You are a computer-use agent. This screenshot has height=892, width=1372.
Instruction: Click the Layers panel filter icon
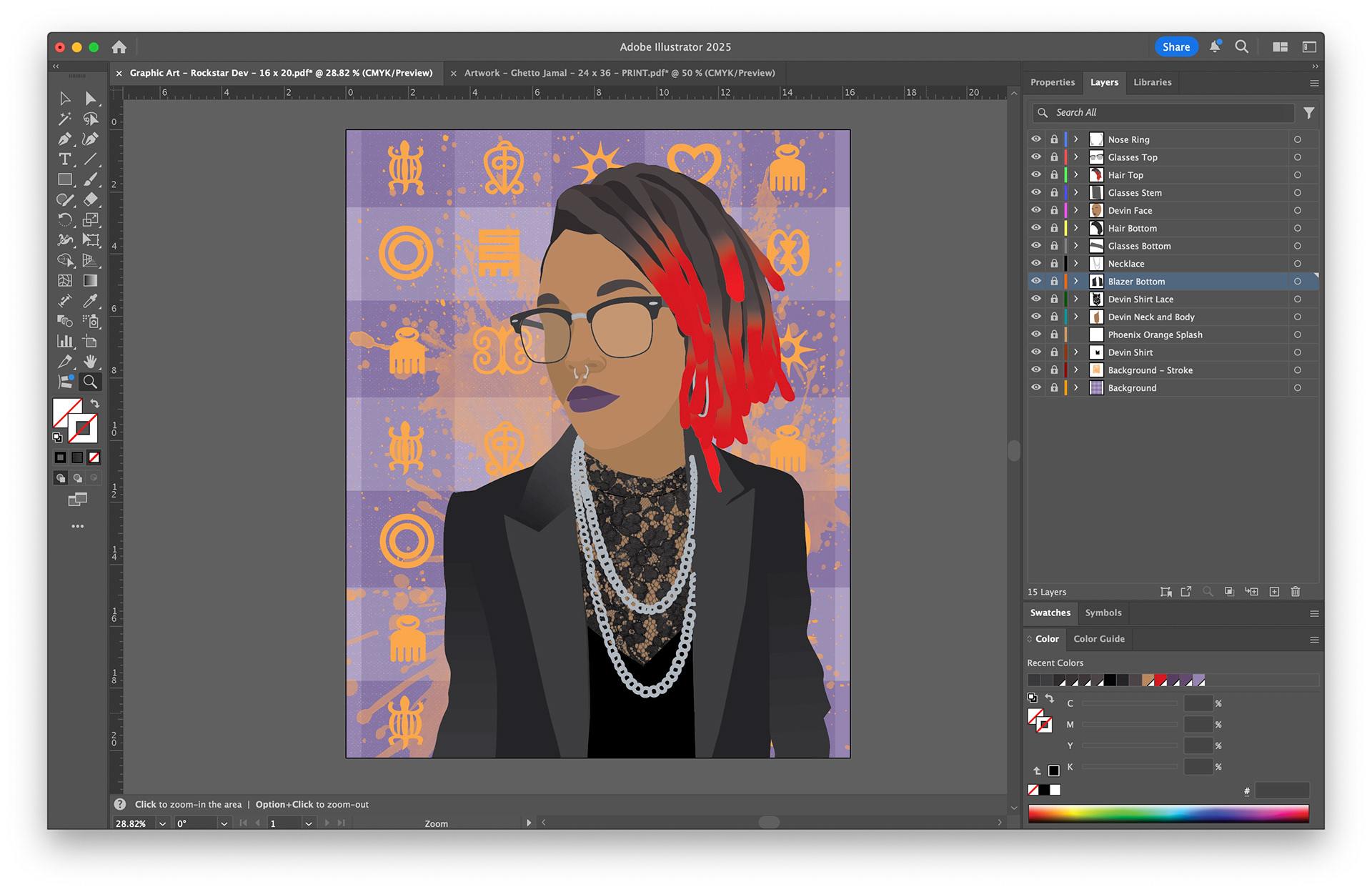coord(1308,113)
